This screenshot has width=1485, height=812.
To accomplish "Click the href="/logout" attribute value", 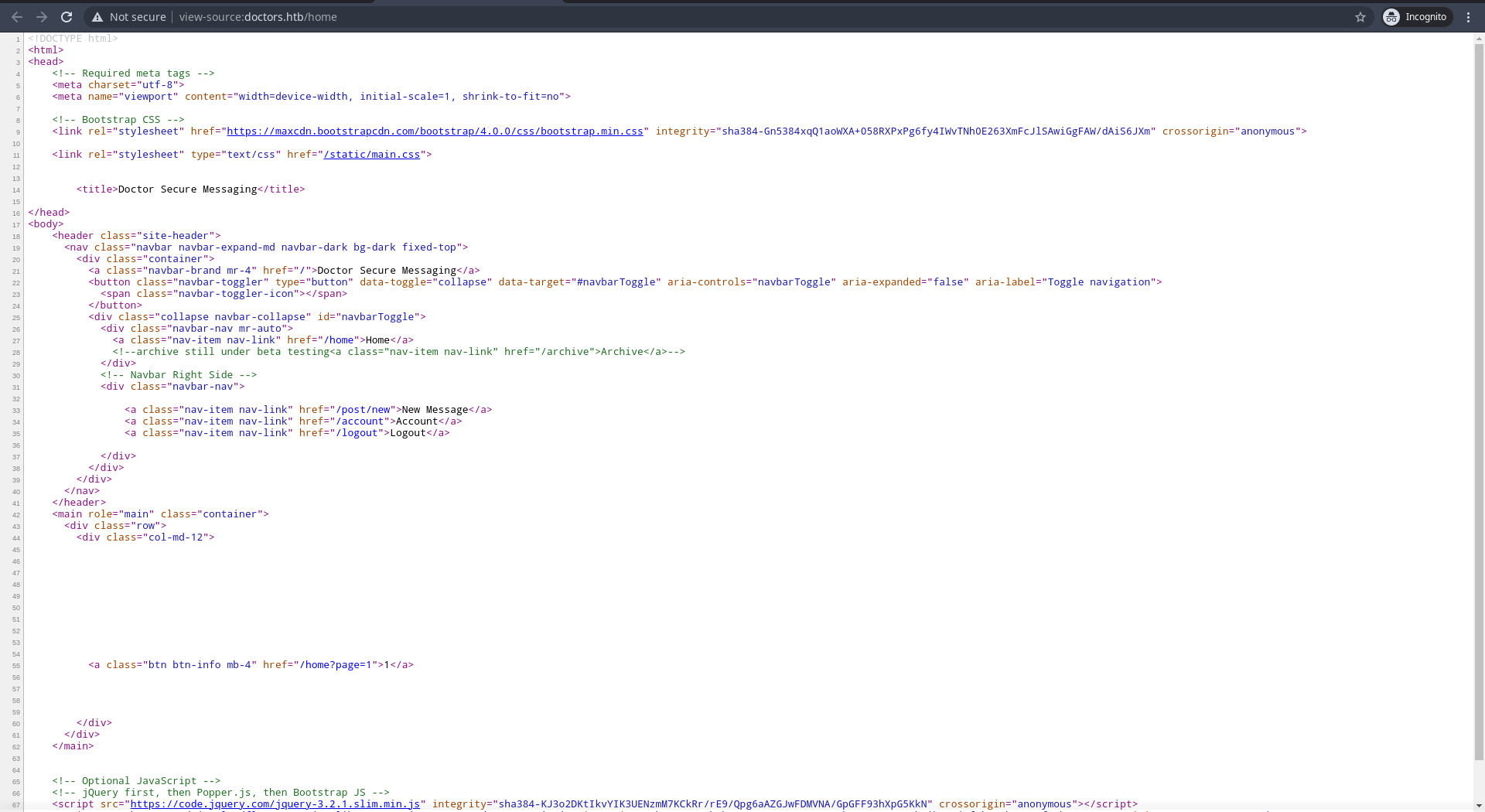I will (x=357, y=433).
